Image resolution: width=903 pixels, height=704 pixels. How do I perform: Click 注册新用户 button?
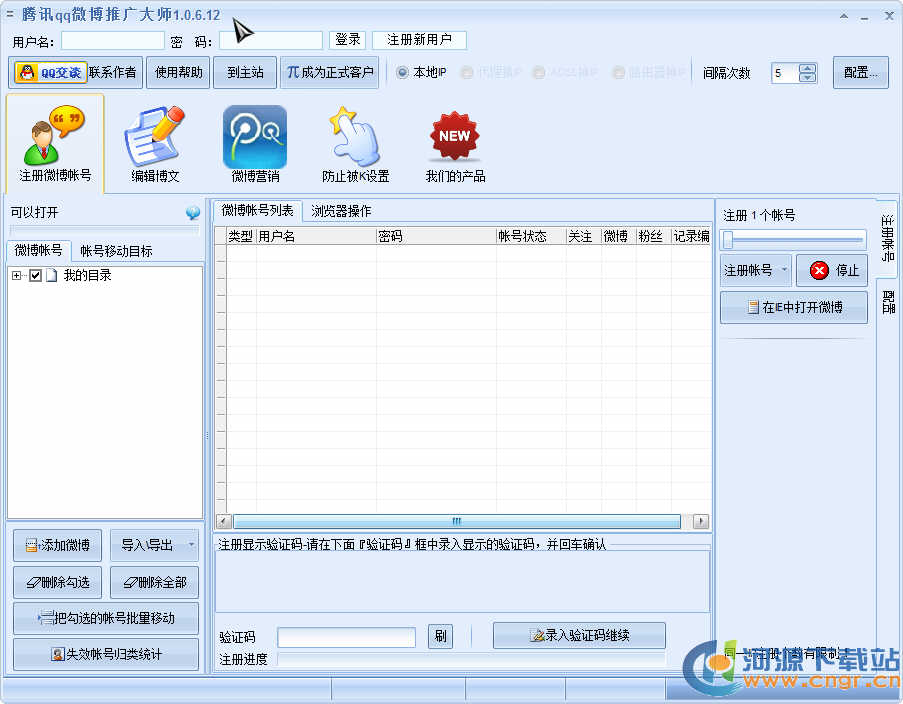419,40
